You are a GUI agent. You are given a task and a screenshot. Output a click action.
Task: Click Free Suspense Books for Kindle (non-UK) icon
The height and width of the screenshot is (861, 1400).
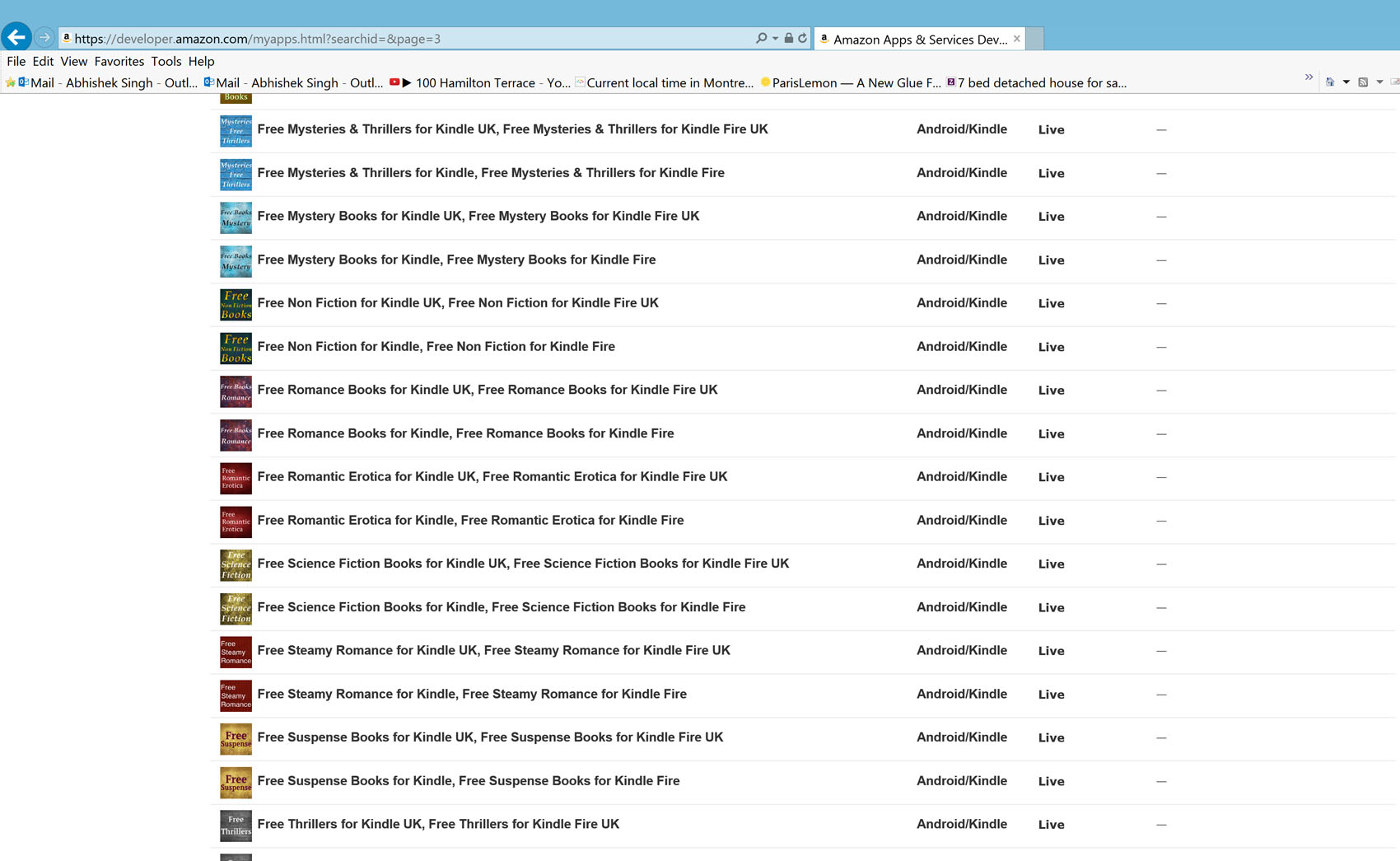236,783
